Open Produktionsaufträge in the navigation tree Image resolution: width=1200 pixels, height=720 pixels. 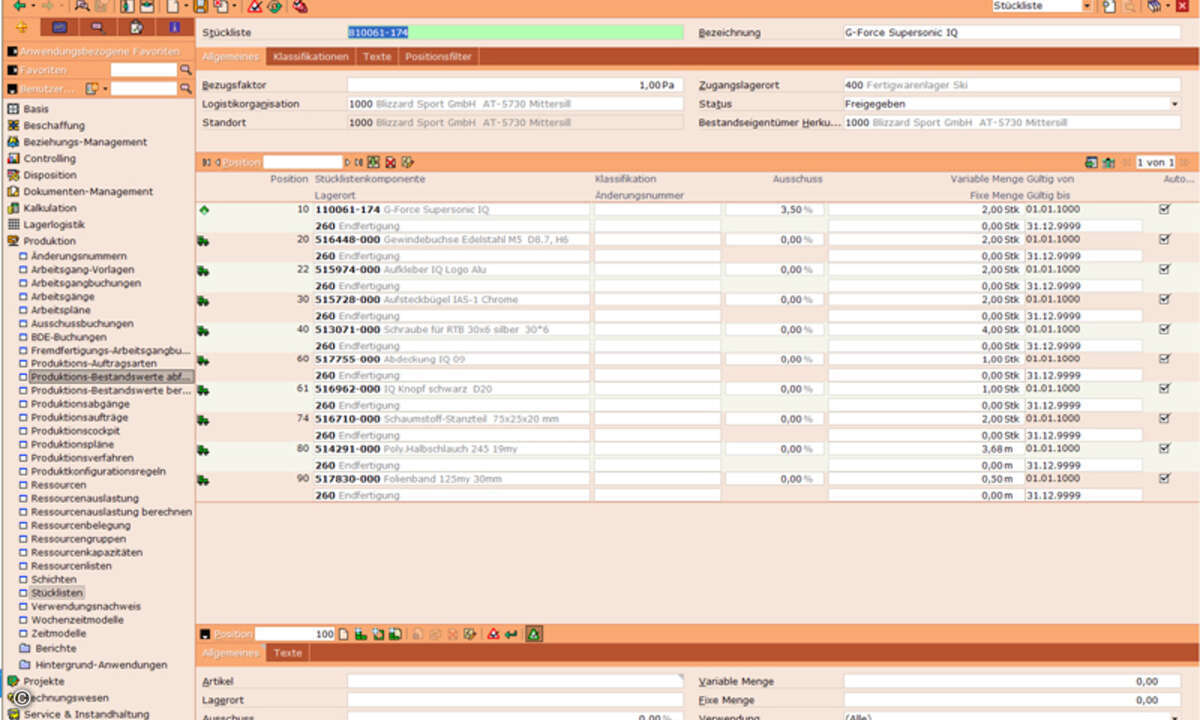79,417
